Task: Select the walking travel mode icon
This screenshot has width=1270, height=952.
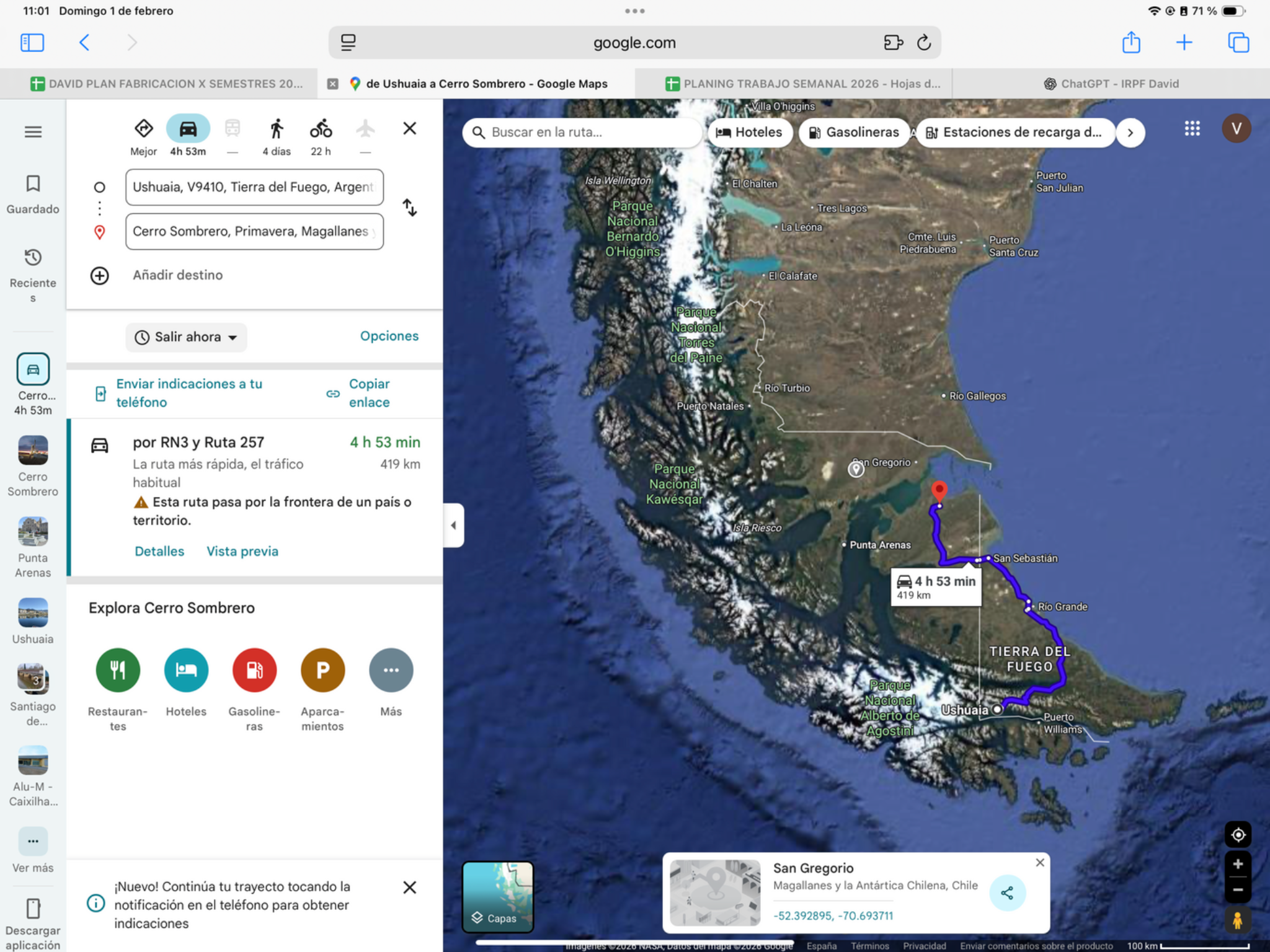Action: (x=277, y=129)
